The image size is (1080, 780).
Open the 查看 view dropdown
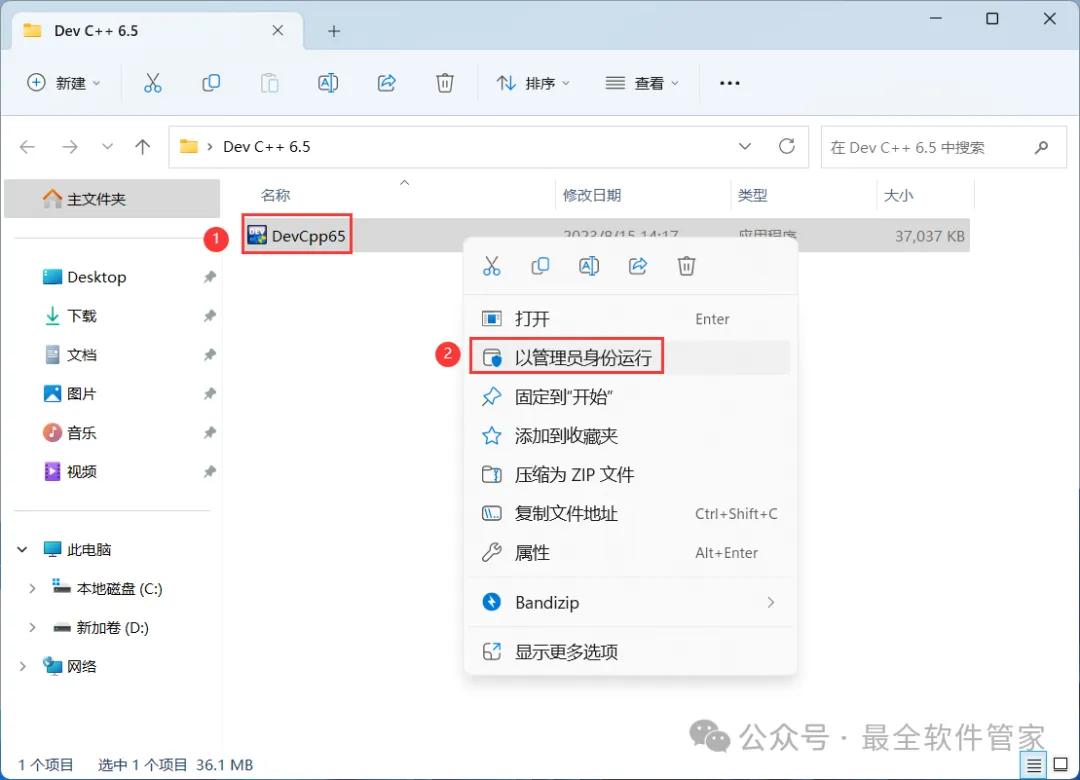coord(642,83)
